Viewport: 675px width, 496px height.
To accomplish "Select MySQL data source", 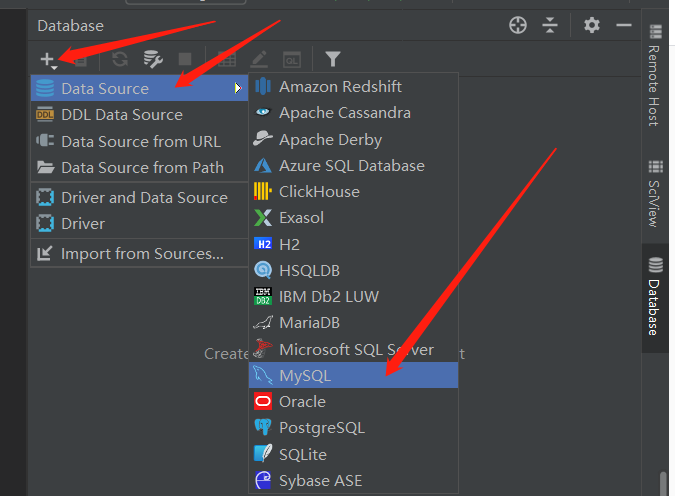I will [x=353, y=375].
